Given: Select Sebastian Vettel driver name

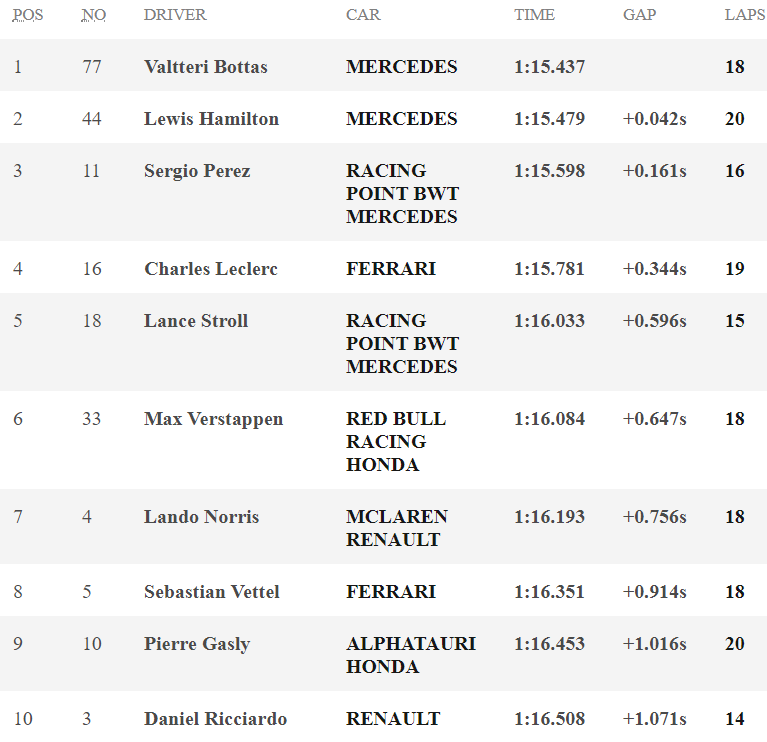Looking at the screenshot, I should point(212,592).
